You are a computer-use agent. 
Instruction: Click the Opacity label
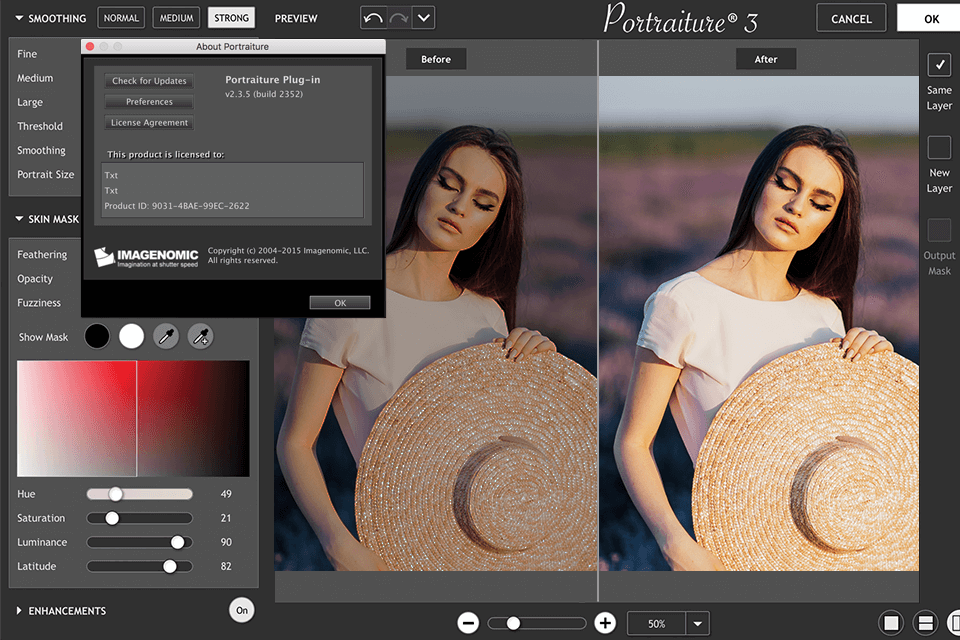pos(35,279)
